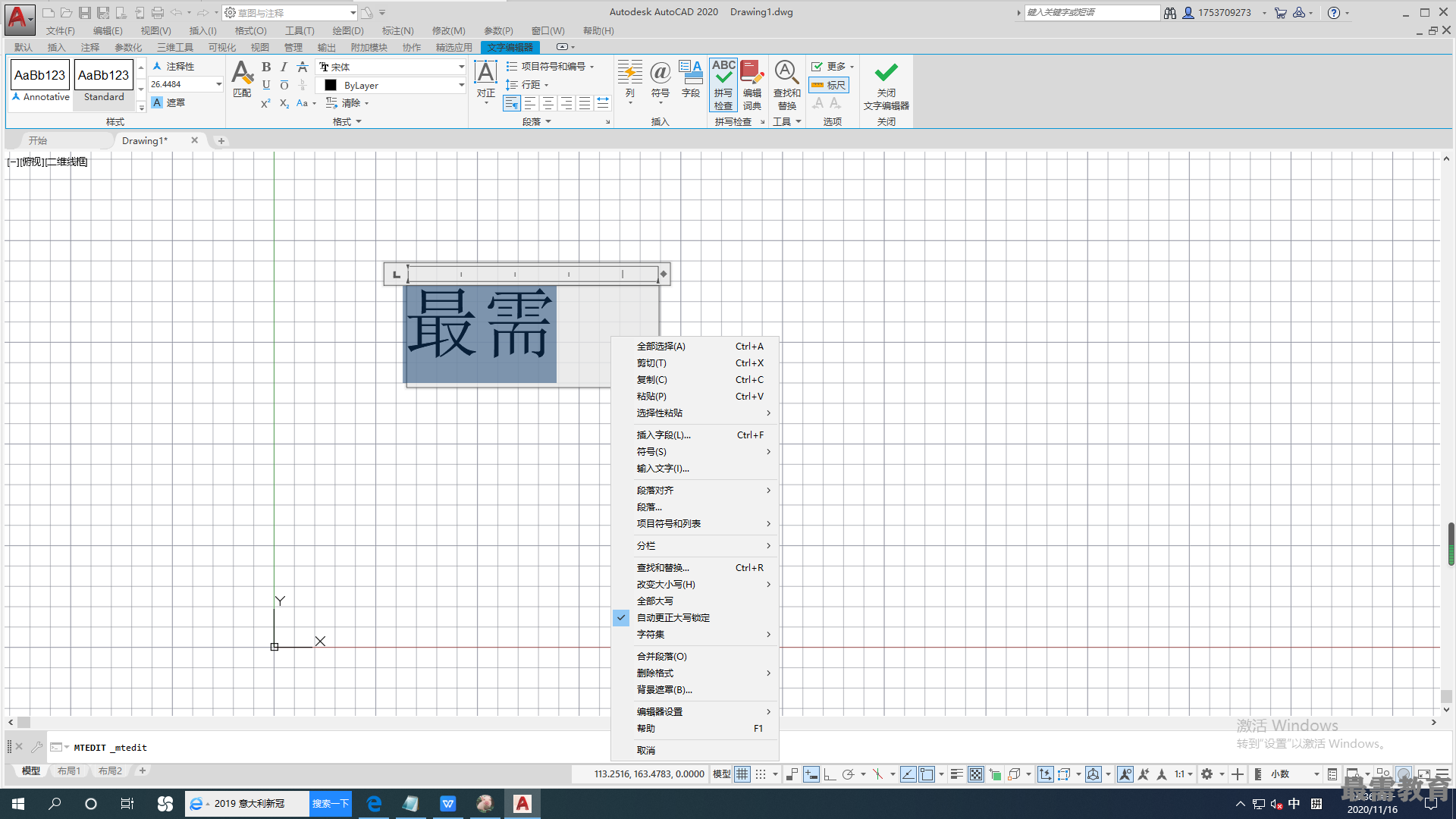The image size is (1456, 819).
Task: Close the text editor with green checkmark
Action: click(886, 85)
